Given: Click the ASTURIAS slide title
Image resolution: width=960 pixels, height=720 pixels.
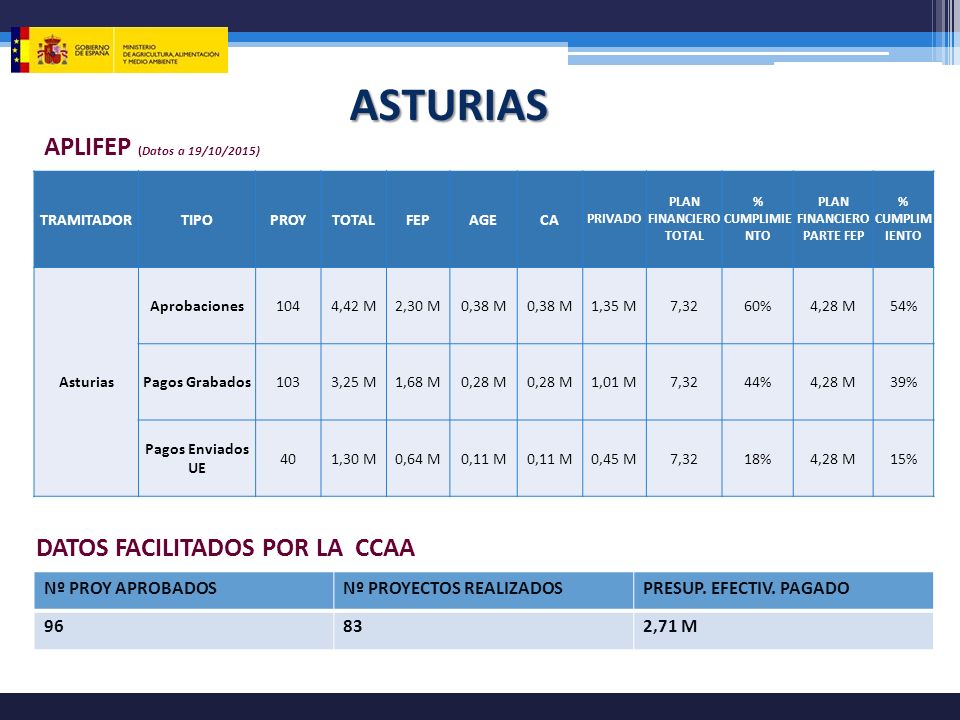Looking at the screenshot, I should click(x=449, y=105).
